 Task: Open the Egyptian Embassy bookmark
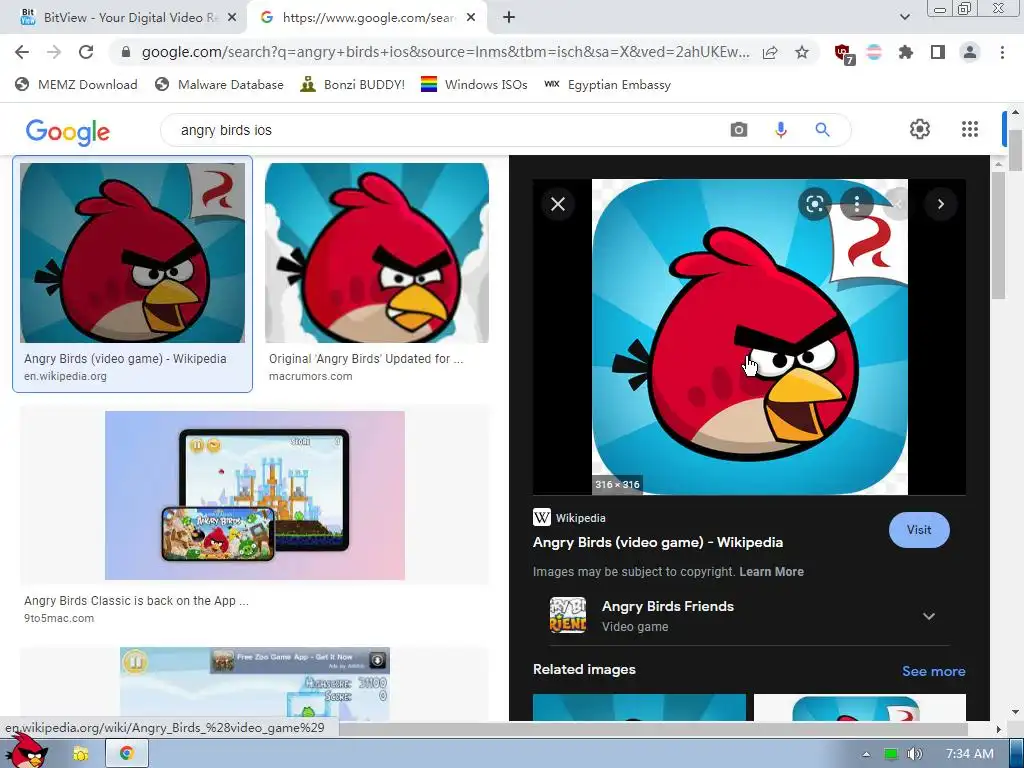607,84
